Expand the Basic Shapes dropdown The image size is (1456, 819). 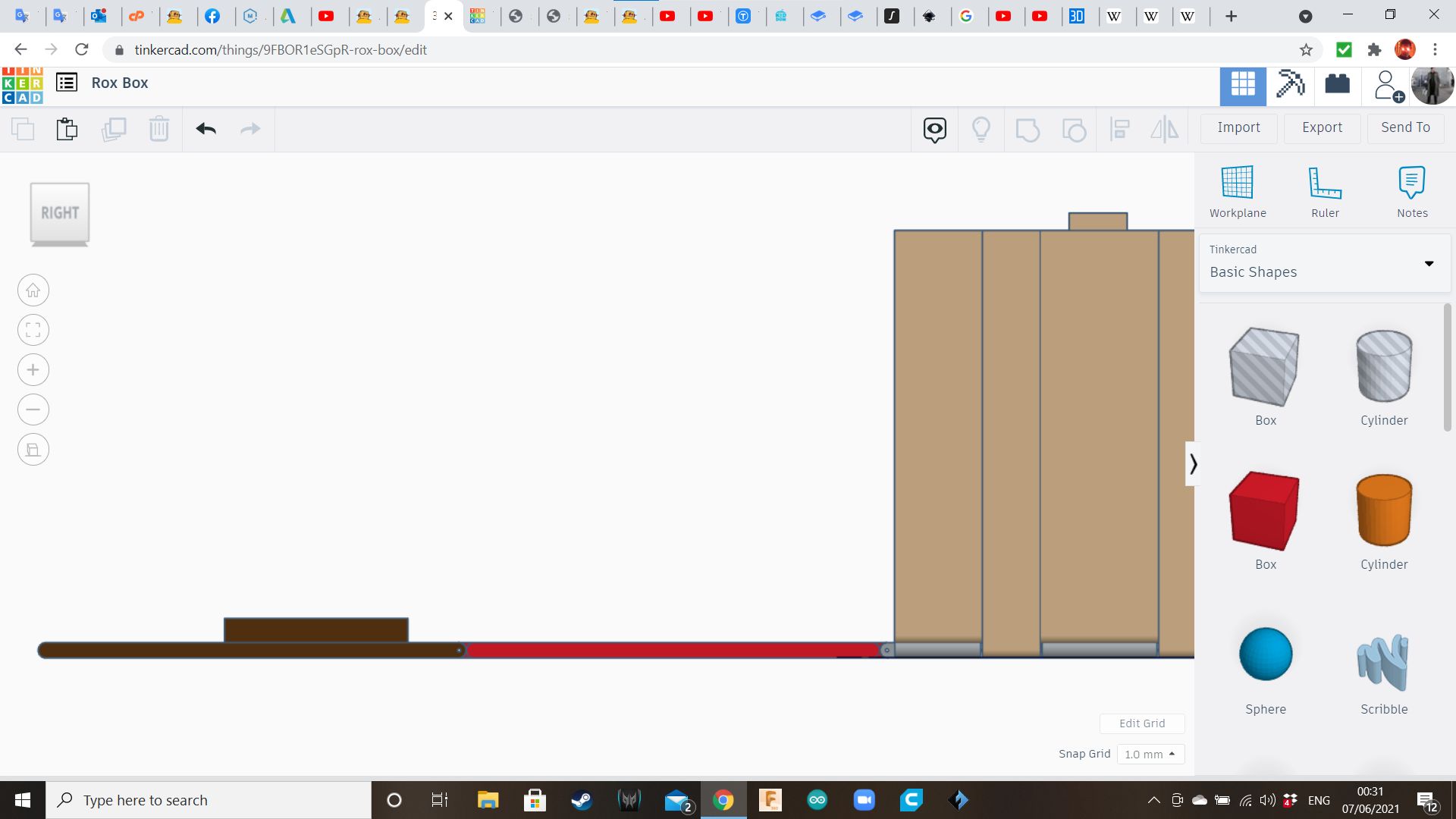(x=1429, y=264)
